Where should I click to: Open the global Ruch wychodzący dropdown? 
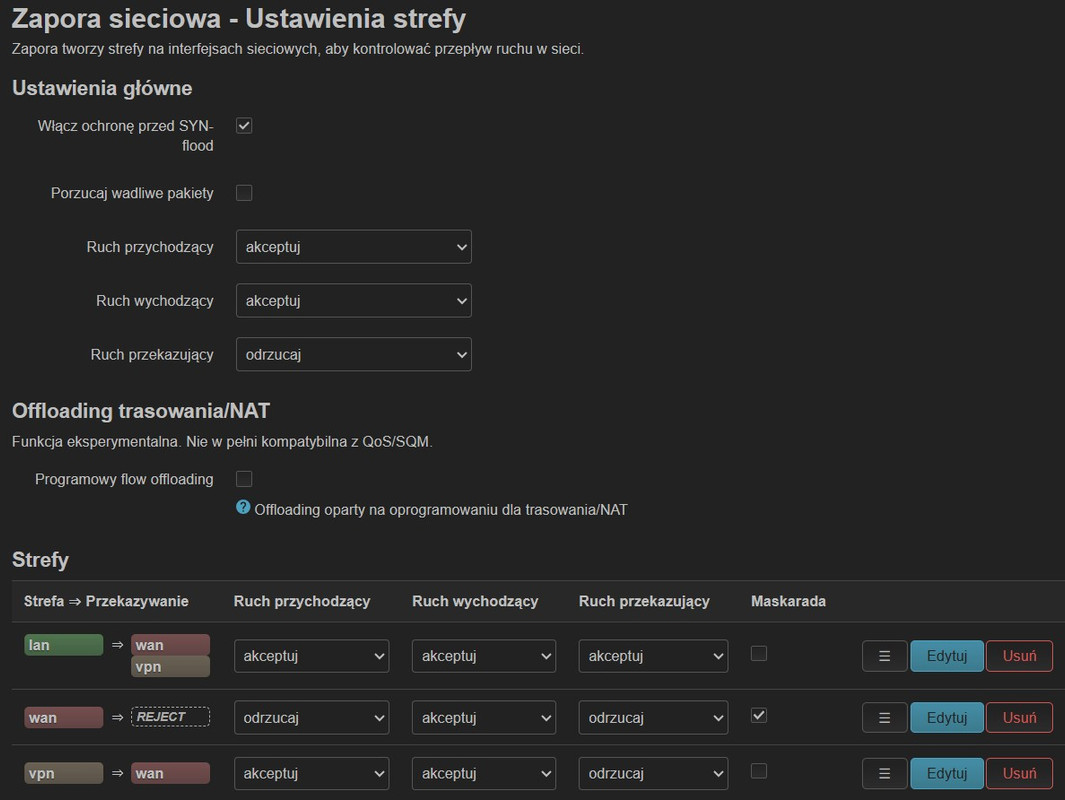point(354,300)
